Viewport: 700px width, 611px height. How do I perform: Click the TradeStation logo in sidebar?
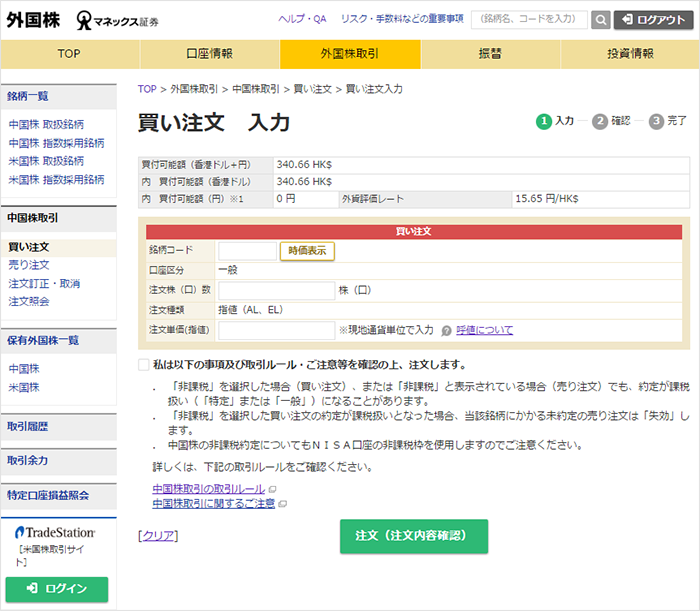pos(56,532)
